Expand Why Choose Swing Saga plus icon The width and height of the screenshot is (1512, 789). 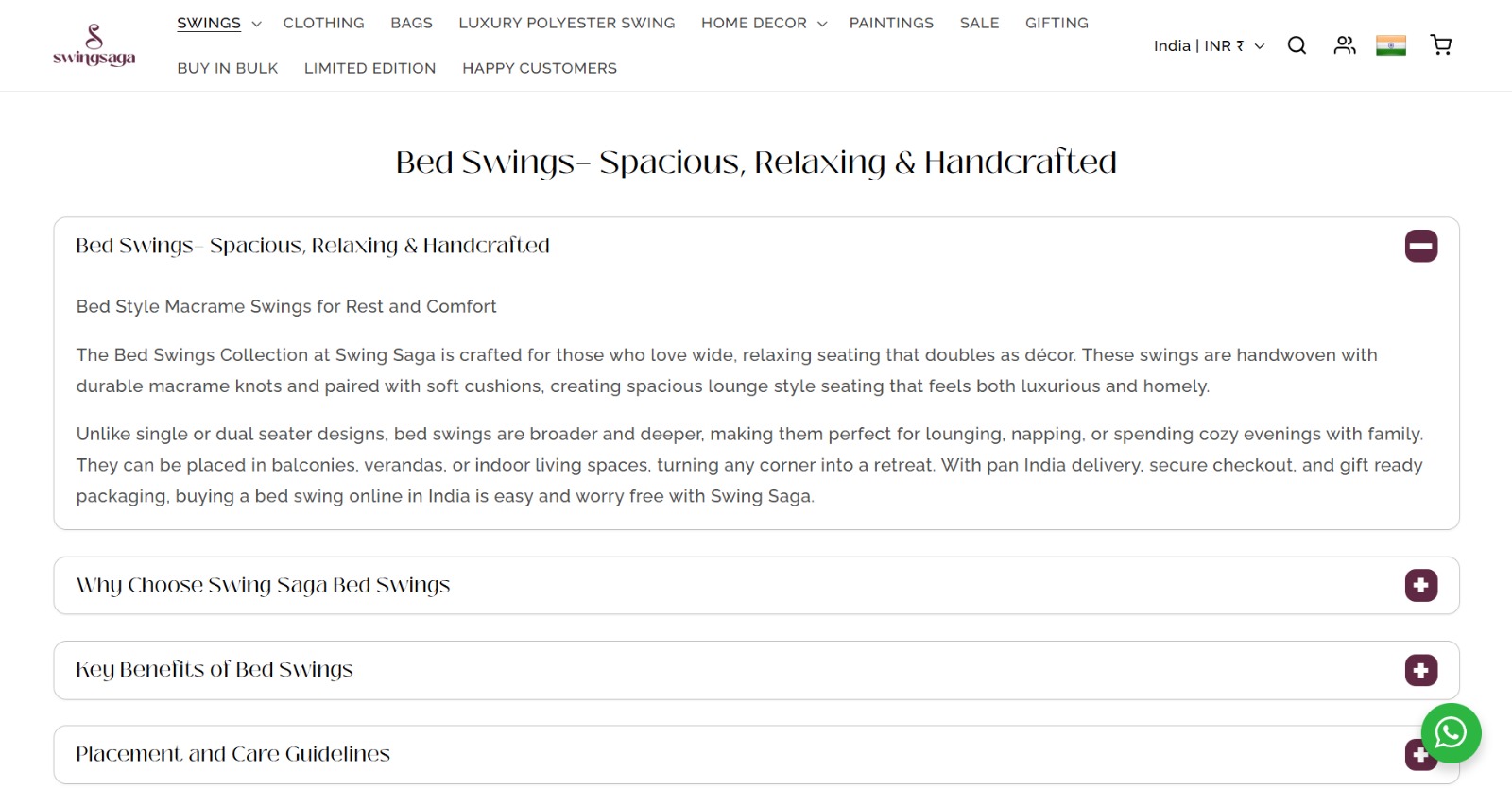point(1420,586)
